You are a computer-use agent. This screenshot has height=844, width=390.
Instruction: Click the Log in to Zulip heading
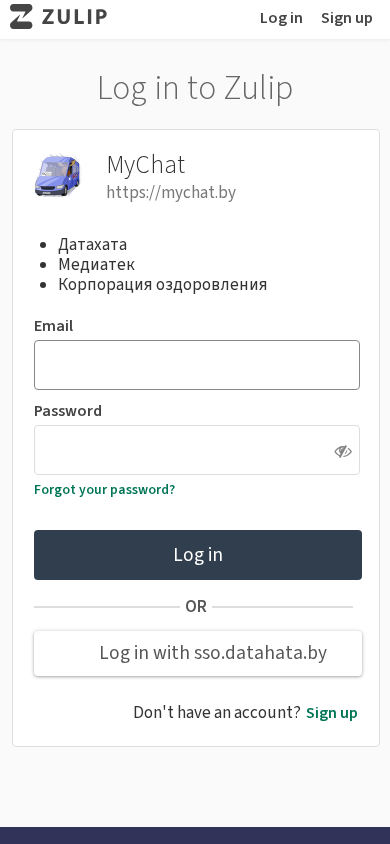(195, 88)
